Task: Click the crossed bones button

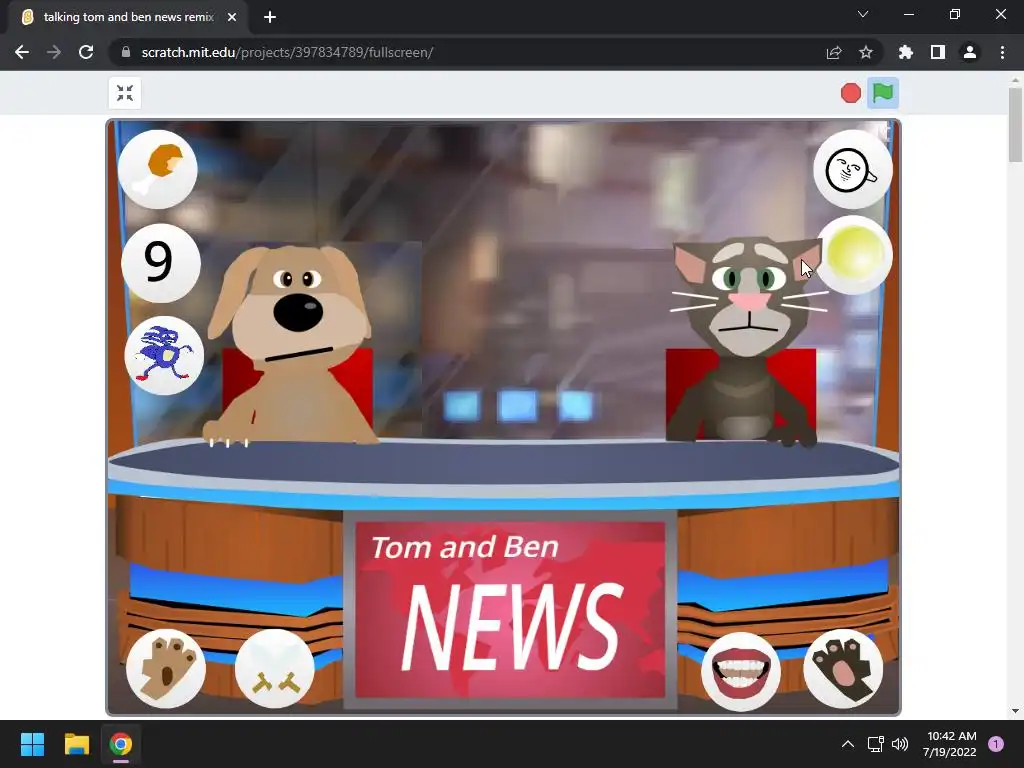Action: tap(274, 668)
